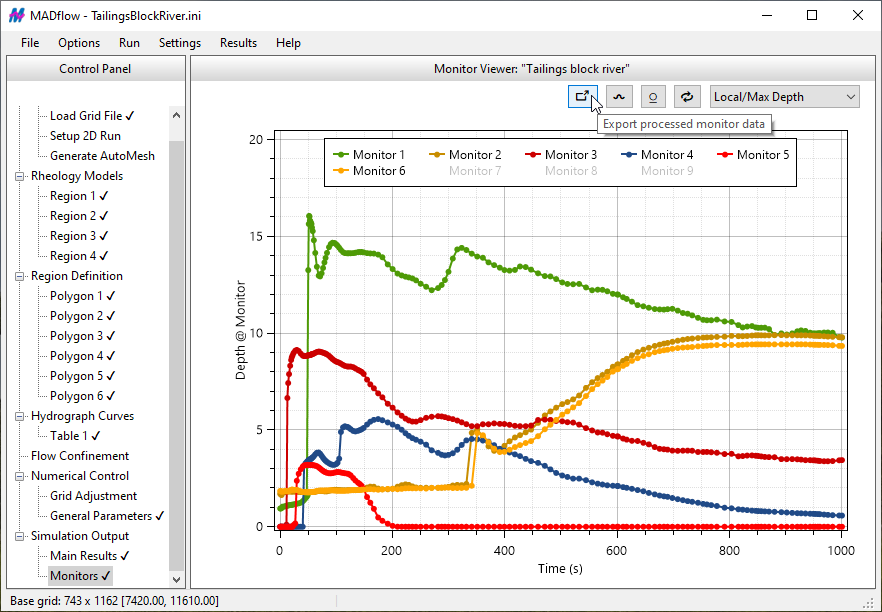Toggle Monitor 1 series in chart legend

pyautogui.click(x=369, y=155)
